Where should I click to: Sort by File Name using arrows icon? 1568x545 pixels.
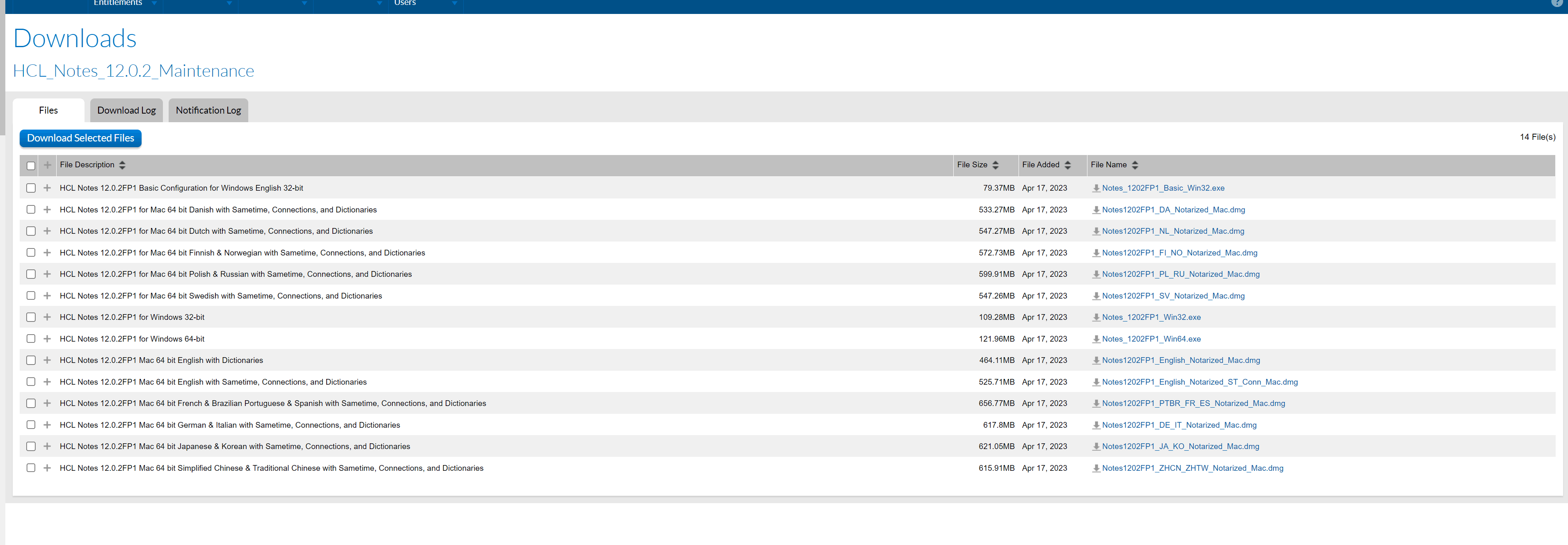click(x=1135, y=165)
